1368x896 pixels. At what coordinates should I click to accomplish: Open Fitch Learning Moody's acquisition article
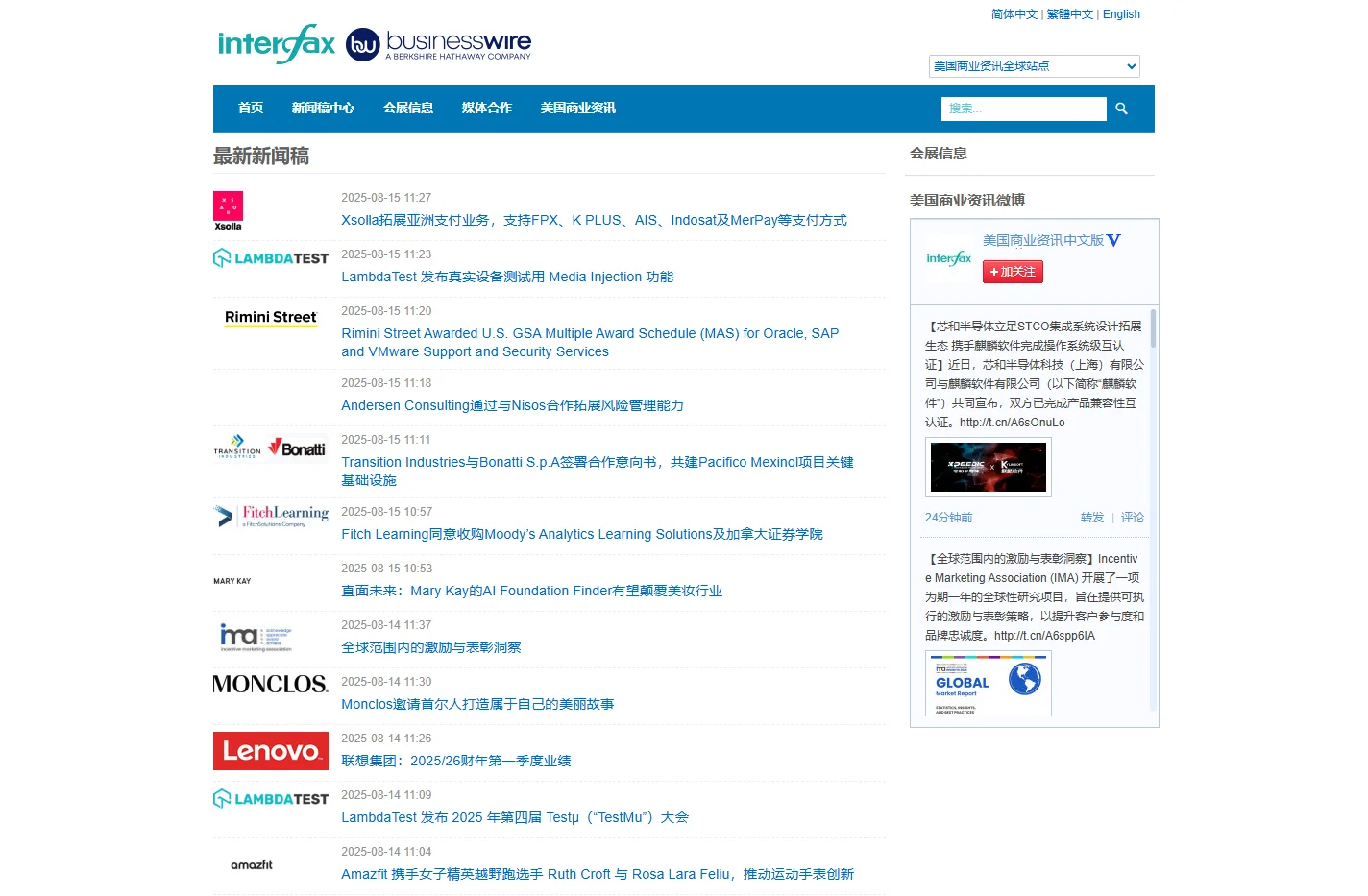click(x=582, y=534)
